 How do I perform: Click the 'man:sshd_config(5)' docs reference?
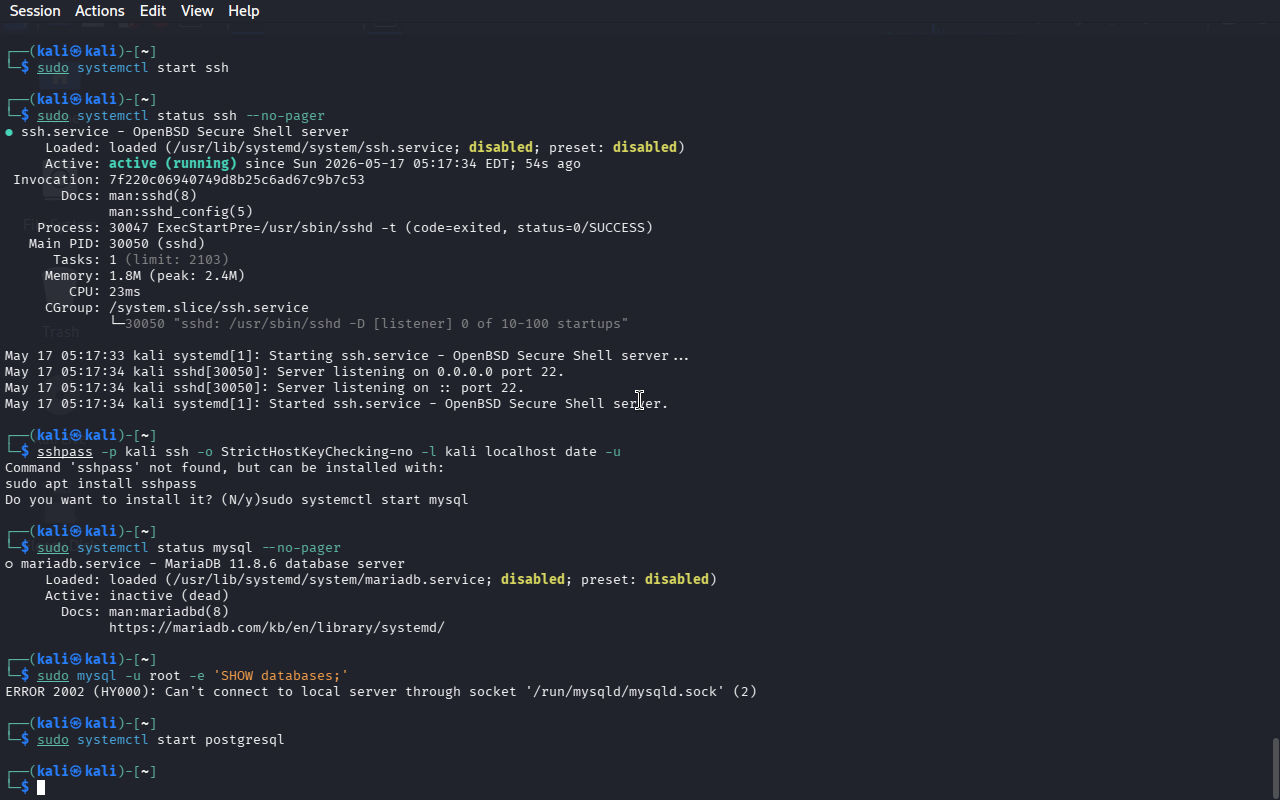(x=181, y=212)
